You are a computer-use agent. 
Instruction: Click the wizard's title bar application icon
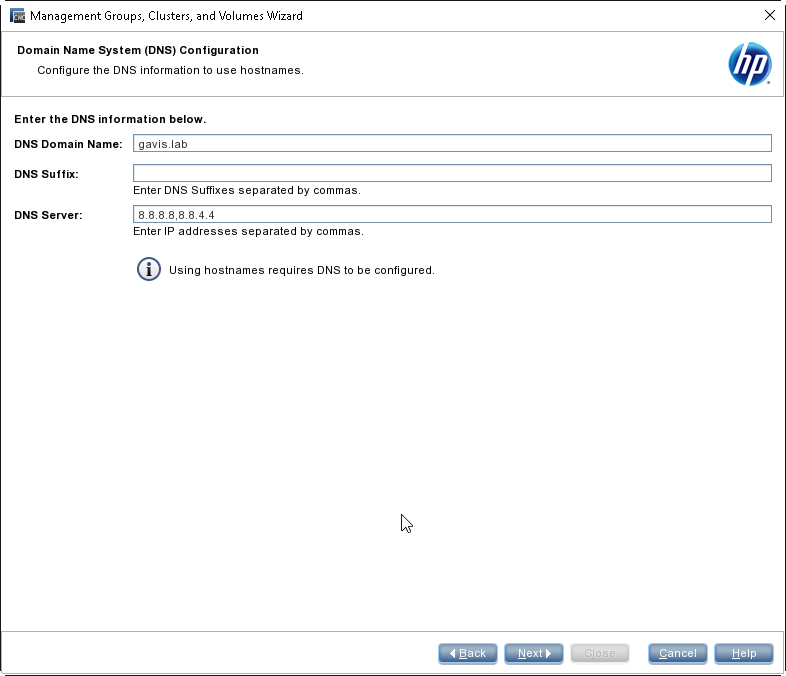pyautogui.click(x=17, y=16)
